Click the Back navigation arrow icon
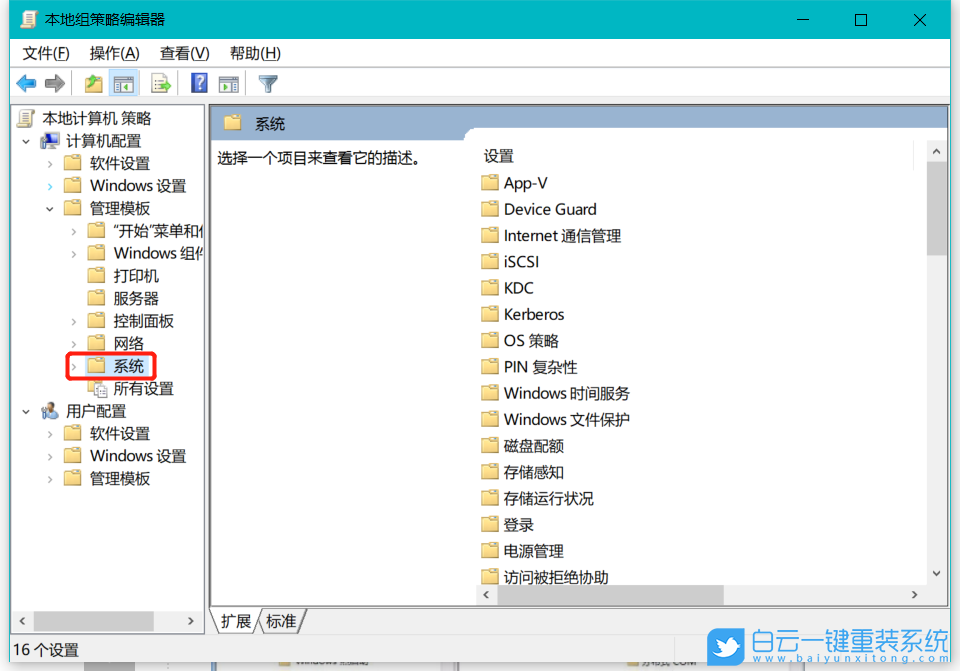 point(26,83)
